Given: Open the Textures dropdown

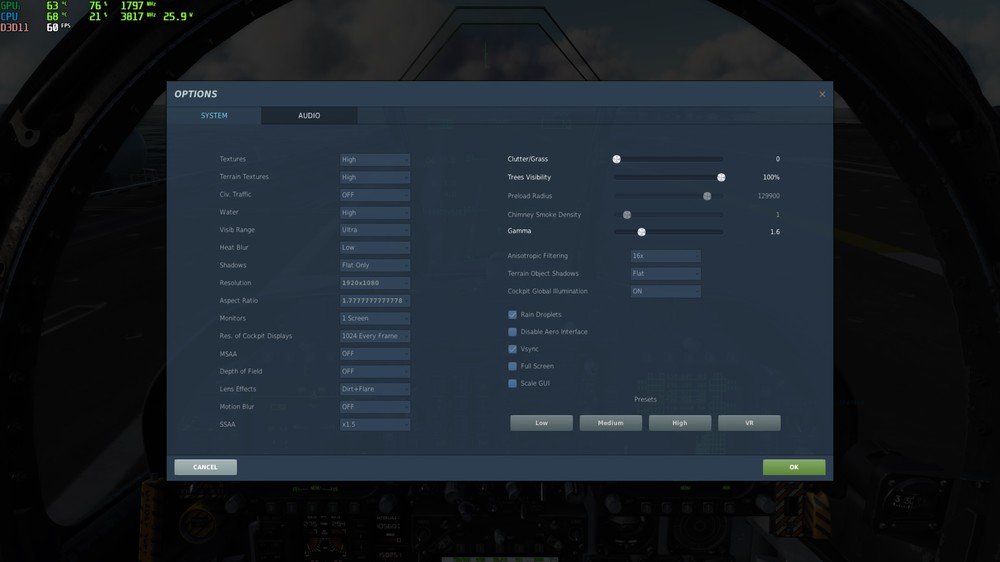Looking at the screenshot, I should click(374, 159).
